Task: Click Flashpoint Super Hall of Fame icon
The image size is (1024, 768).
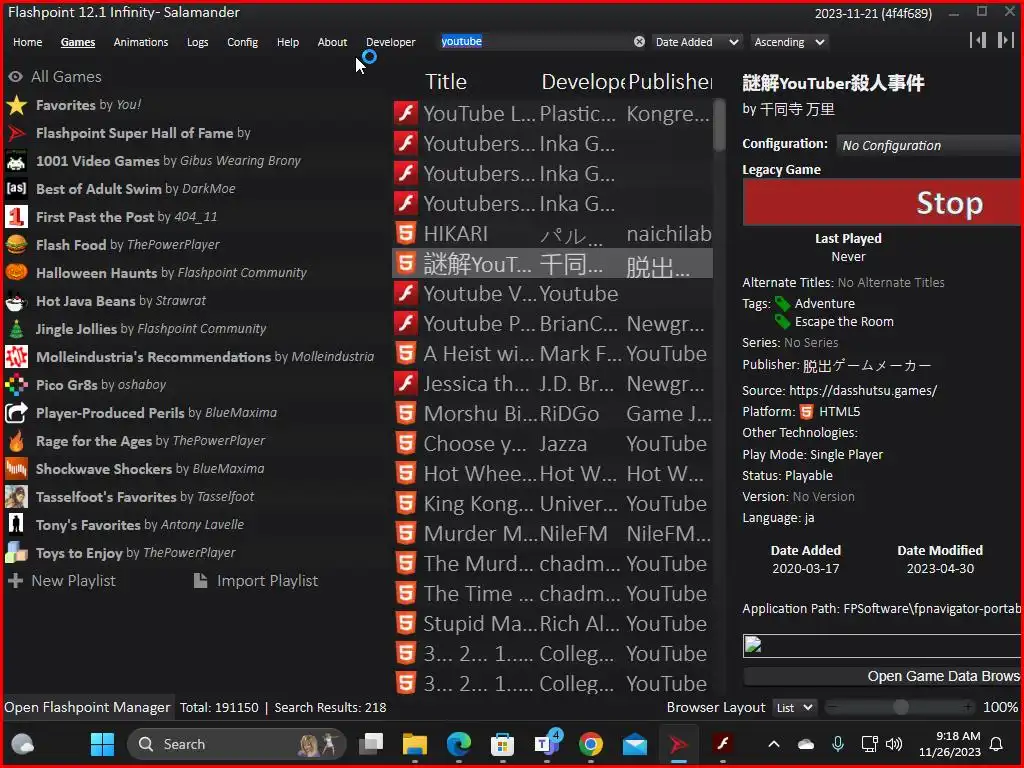Action: 16,133
